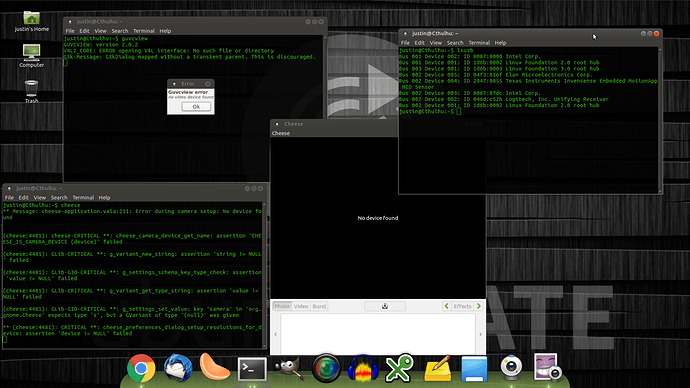This screenshot has width=690, height=388.
Task: Go to next effects page in Cheese
Action: [x=479, y=306]
